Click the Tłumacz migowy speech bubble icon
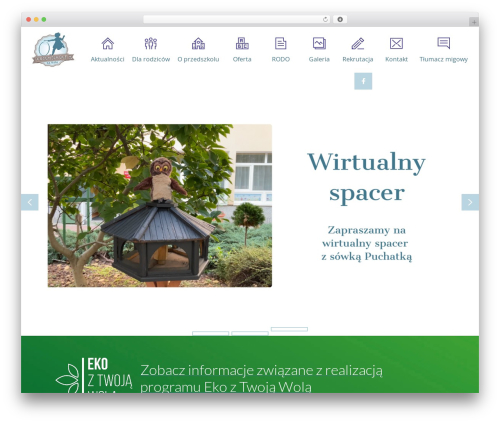This screenshot has height=423, width=500. point(444,43)
